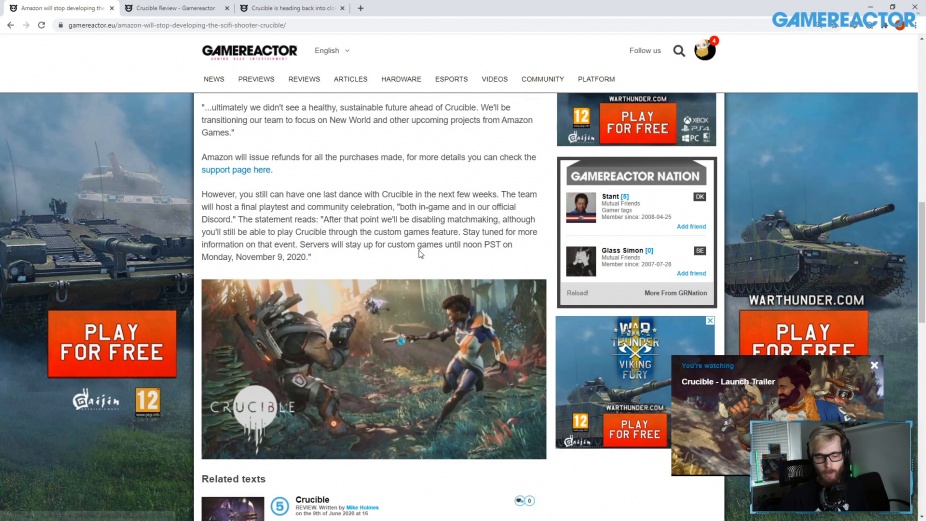Open the comments bubble on Crucible review
This screenshot has height=521, width=926.
pyautogui.click(x=524, y=500)
